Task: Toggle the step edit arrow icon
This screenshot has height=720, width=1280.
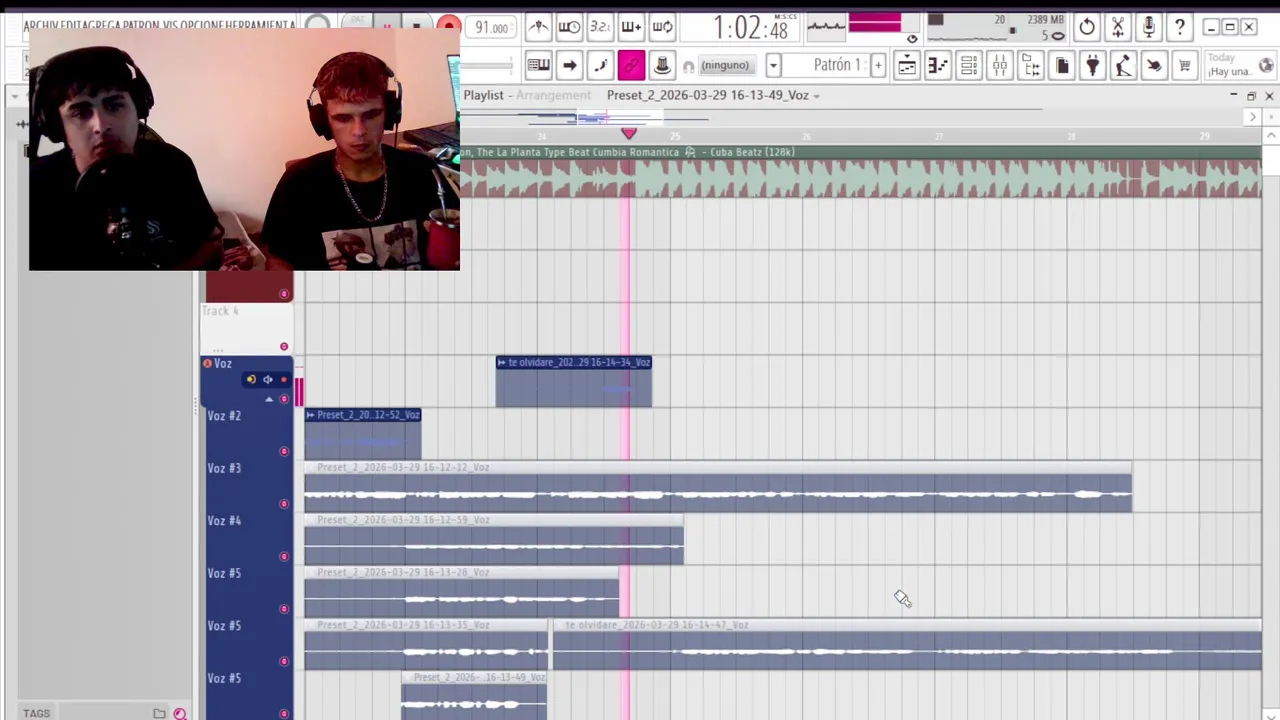Action: coord(569,66)
